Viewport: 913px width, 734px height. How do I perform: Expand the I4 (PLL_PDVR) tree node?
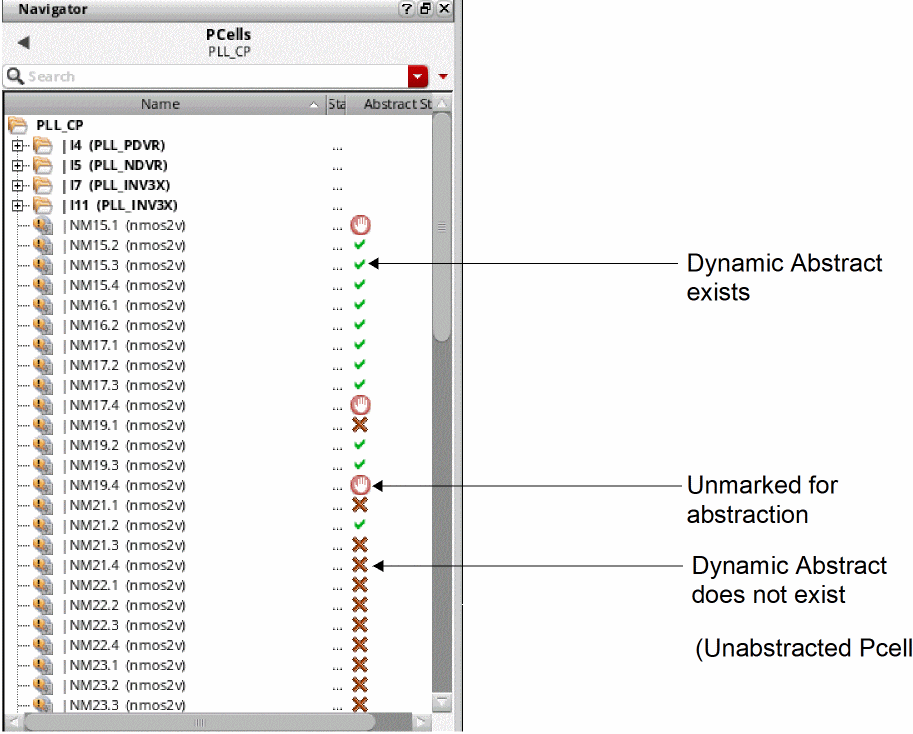click(17, 146)
